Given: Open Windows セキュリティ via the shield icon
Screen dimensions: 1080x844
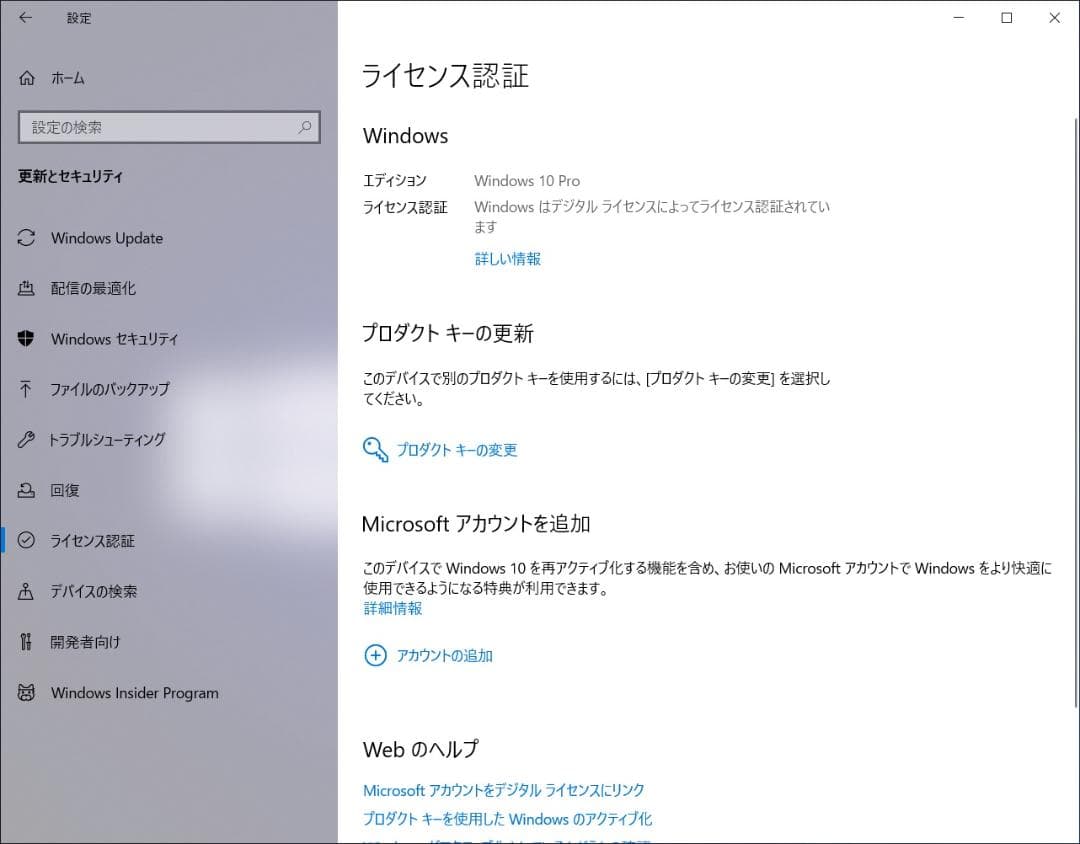Looking at the screenshot, I should click(26, 339).
